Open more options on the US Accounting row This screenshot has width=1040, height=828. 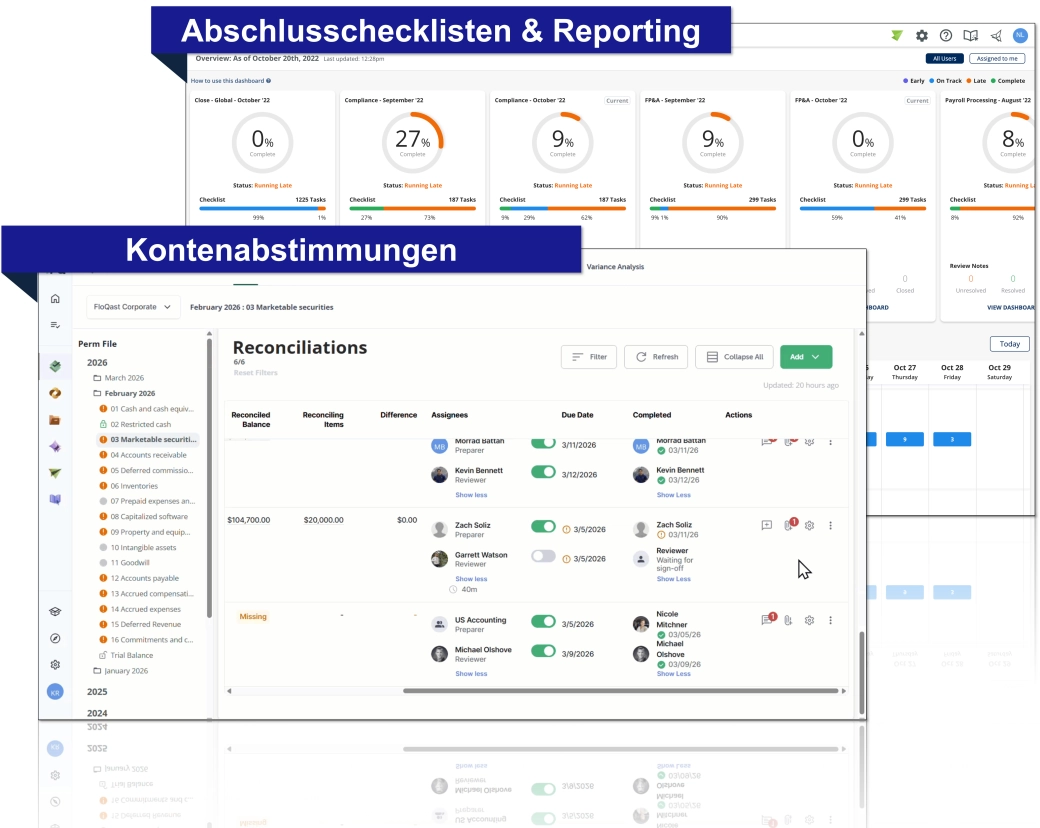[x=830, y=620]
